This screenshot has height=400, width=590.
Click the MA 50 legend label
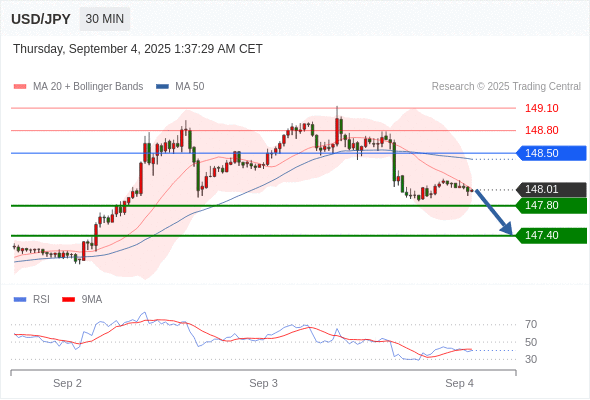[x=190, y=87]
